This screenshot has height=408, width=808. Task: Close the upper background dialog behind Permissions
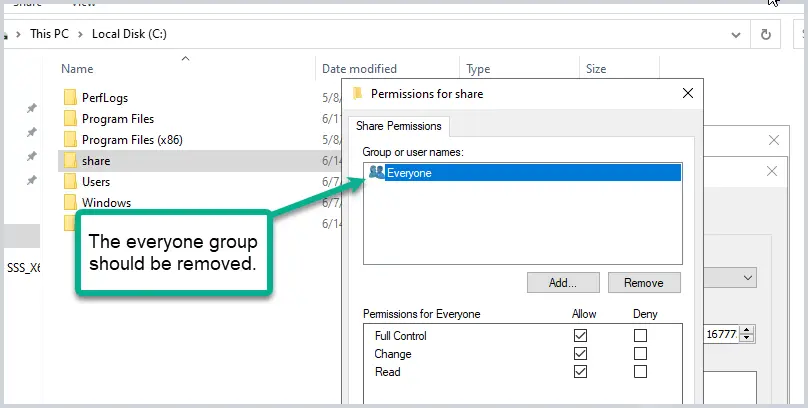pos(773,140)
